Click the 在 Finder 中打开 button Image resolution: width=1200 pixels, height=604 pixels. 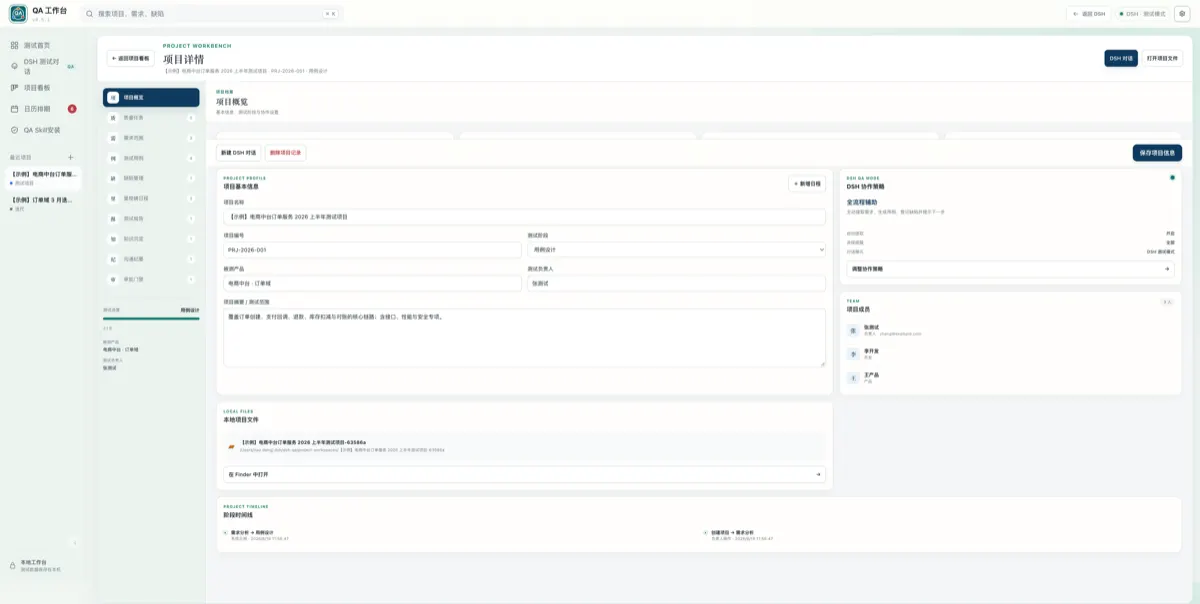[x=524, y=474]
